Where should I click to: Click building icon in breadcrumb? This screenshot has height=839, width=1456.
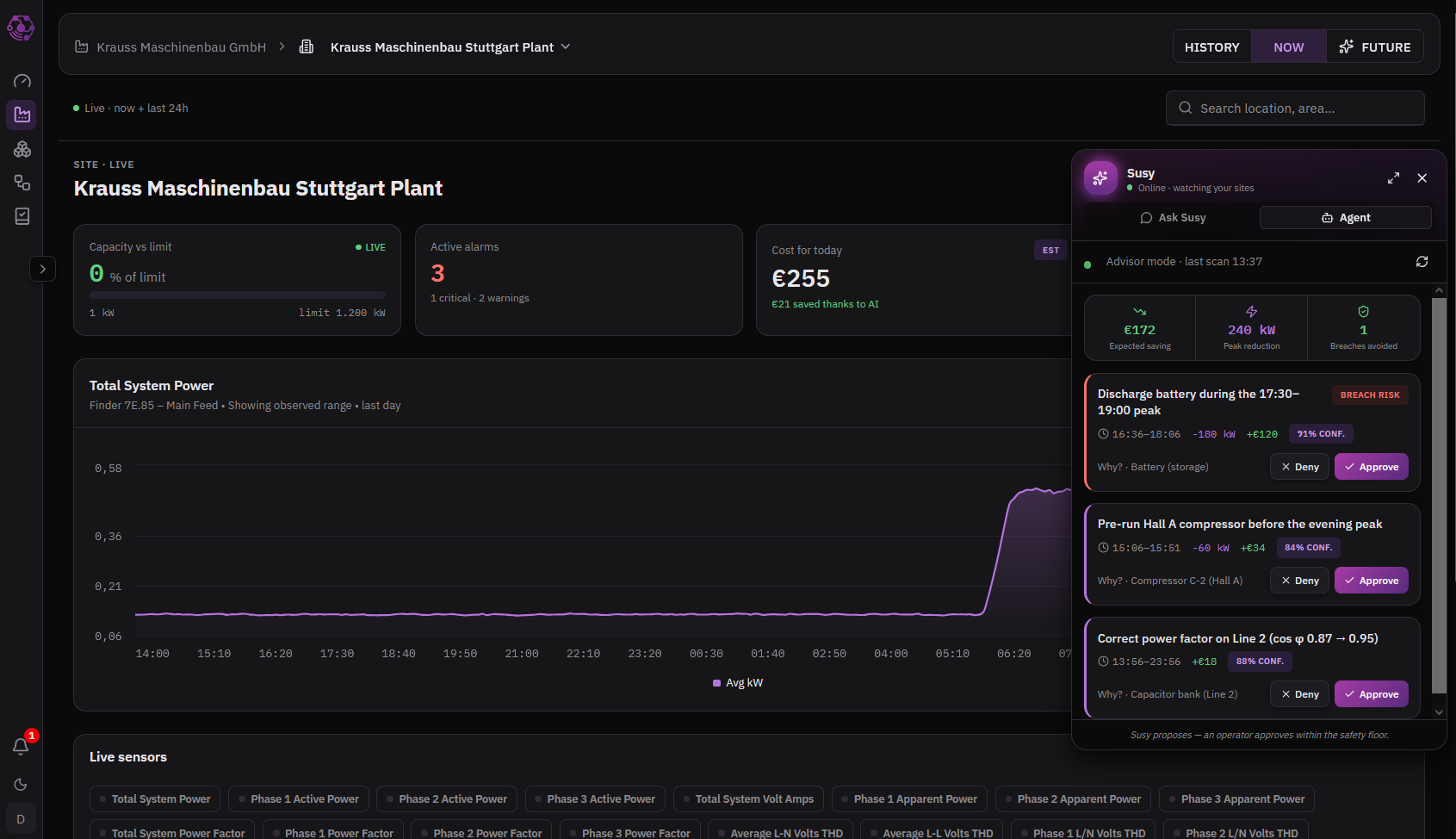pos(306,47)
